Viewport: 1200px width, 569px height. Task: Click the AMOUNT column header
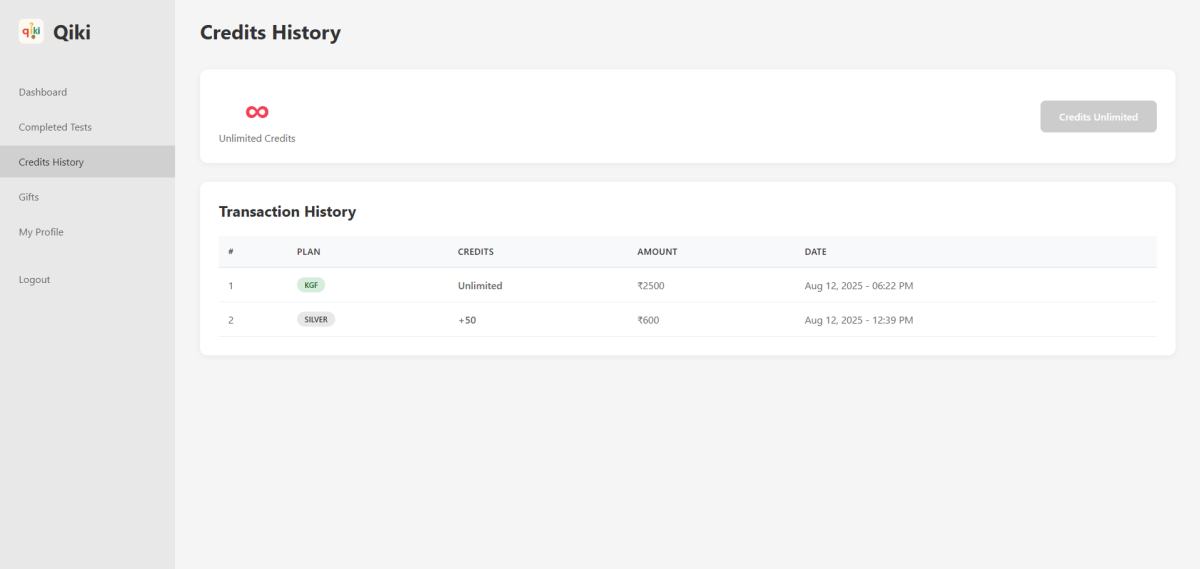point(657,252)
